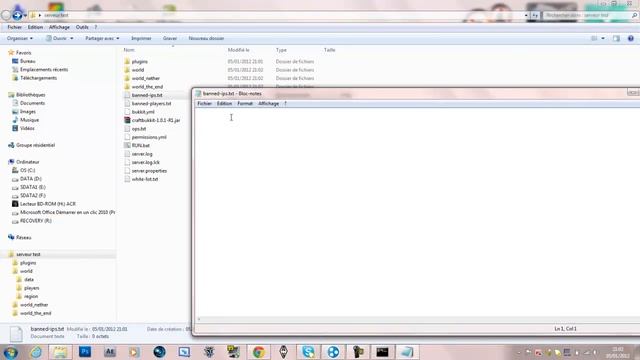The width and height of the screenshot is (640, 360).
Task: Select the players subfolder in tree
Action: point(28,288)
